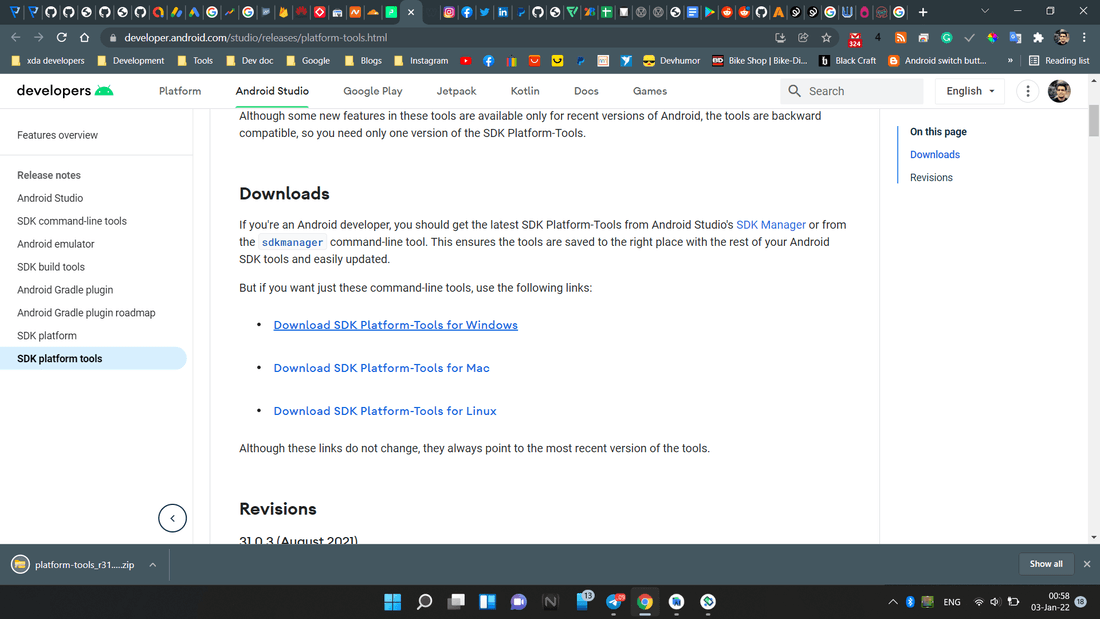Open a new browser tab
Screen dimensions: 1100x619
[923, 12]
